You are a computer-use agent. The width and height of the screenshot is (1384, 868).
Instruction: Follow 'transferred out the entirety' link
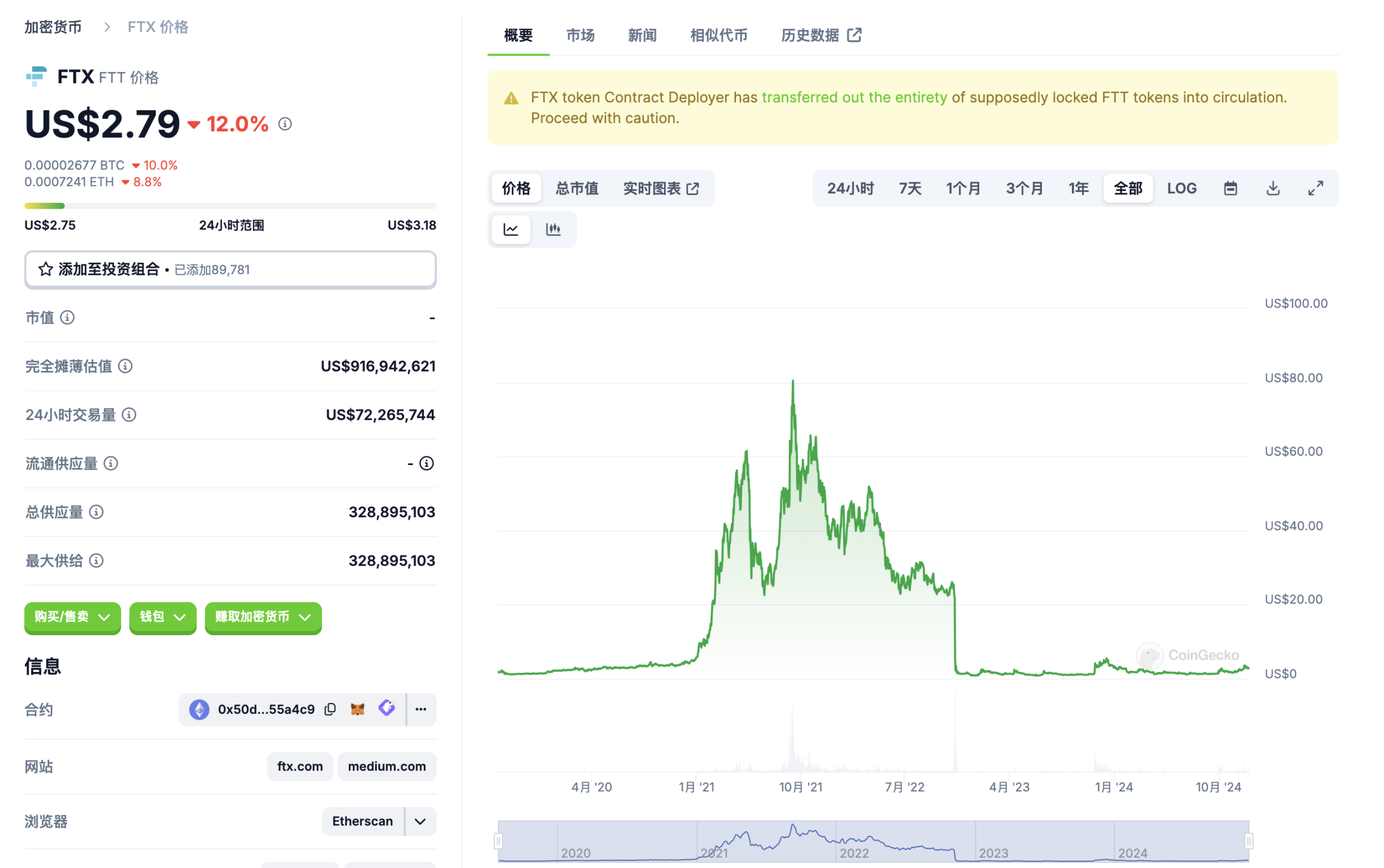854,97
